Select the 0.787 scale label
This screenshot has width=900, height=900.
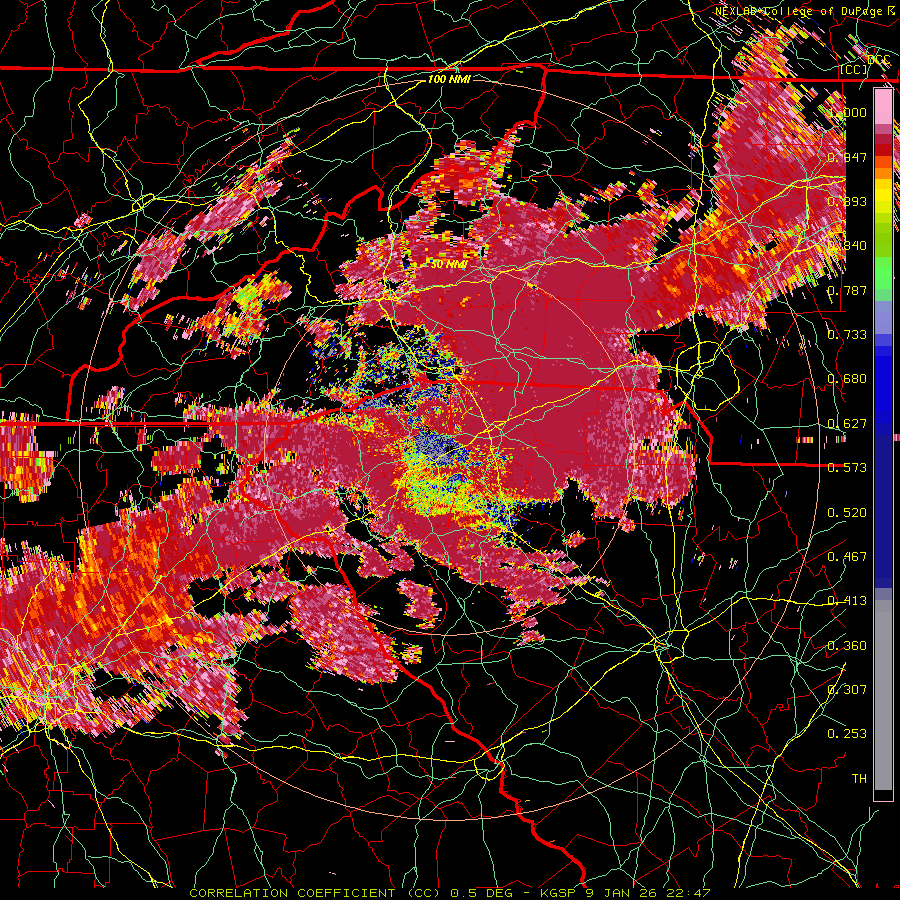[x=847, y=290]
